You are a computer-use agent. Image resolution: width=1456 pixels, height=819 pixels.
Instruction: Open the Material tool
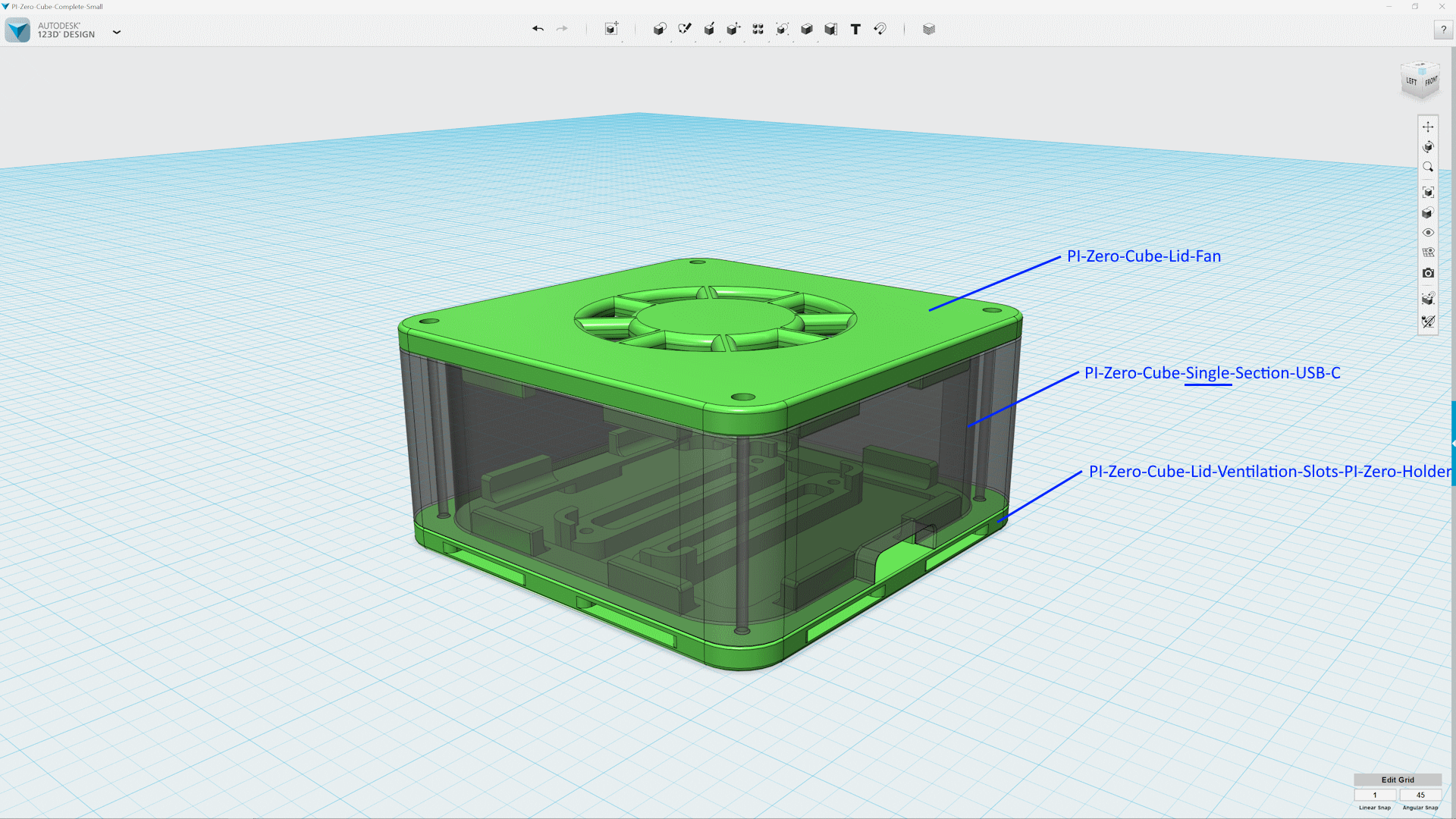click(x=929, y=29)
